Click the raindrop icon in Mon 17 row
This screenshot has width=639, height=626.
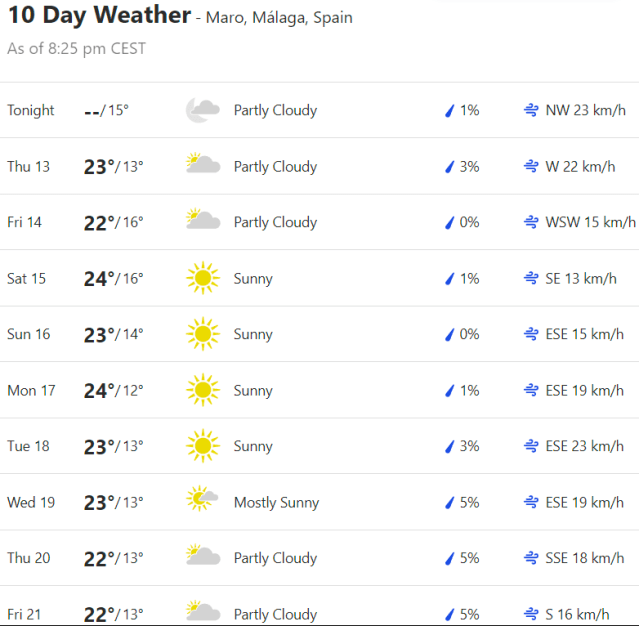tap(450, 390)
